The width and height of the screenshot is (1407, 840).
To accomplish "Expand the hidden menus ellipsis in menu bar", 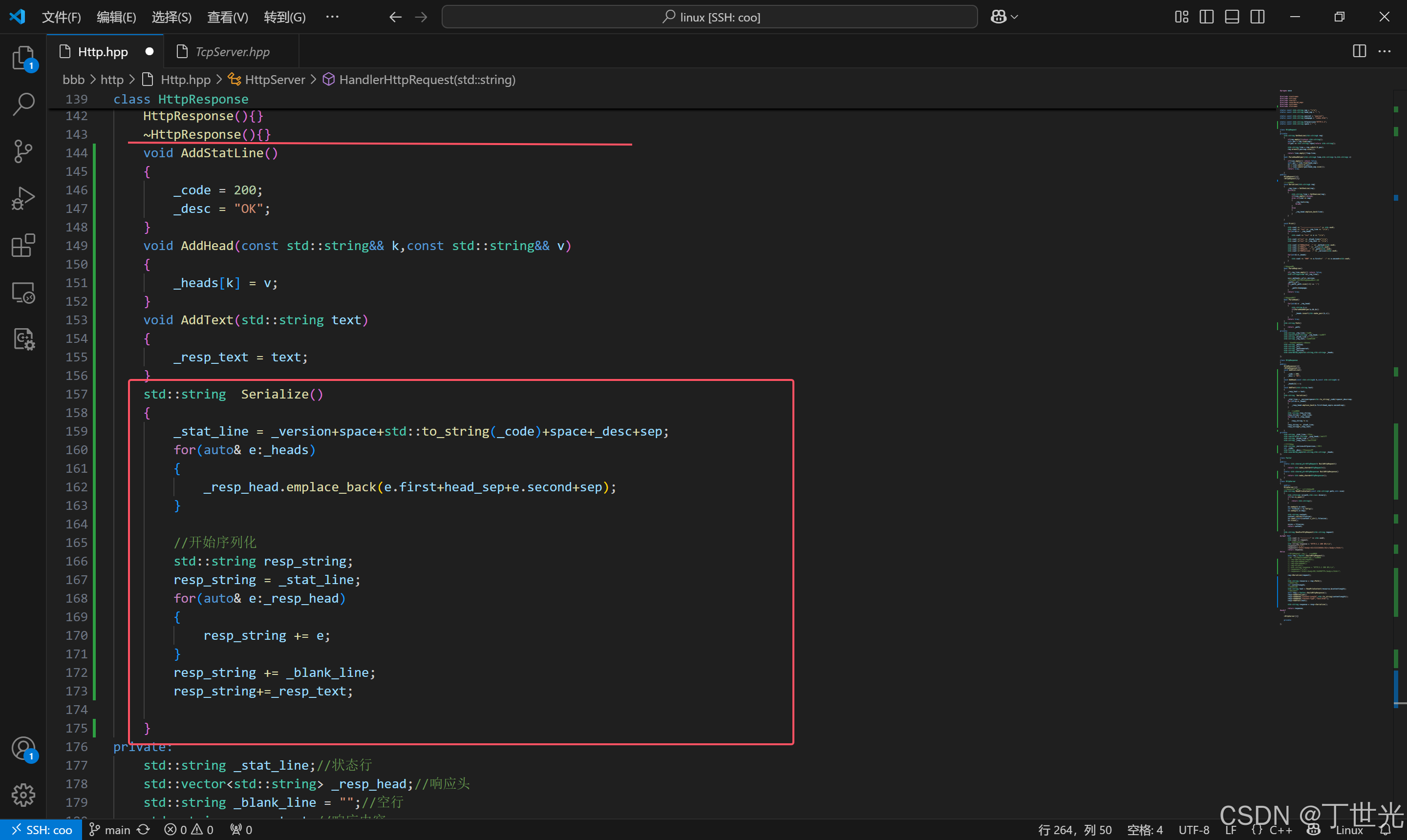I will (x=332, y=17).
